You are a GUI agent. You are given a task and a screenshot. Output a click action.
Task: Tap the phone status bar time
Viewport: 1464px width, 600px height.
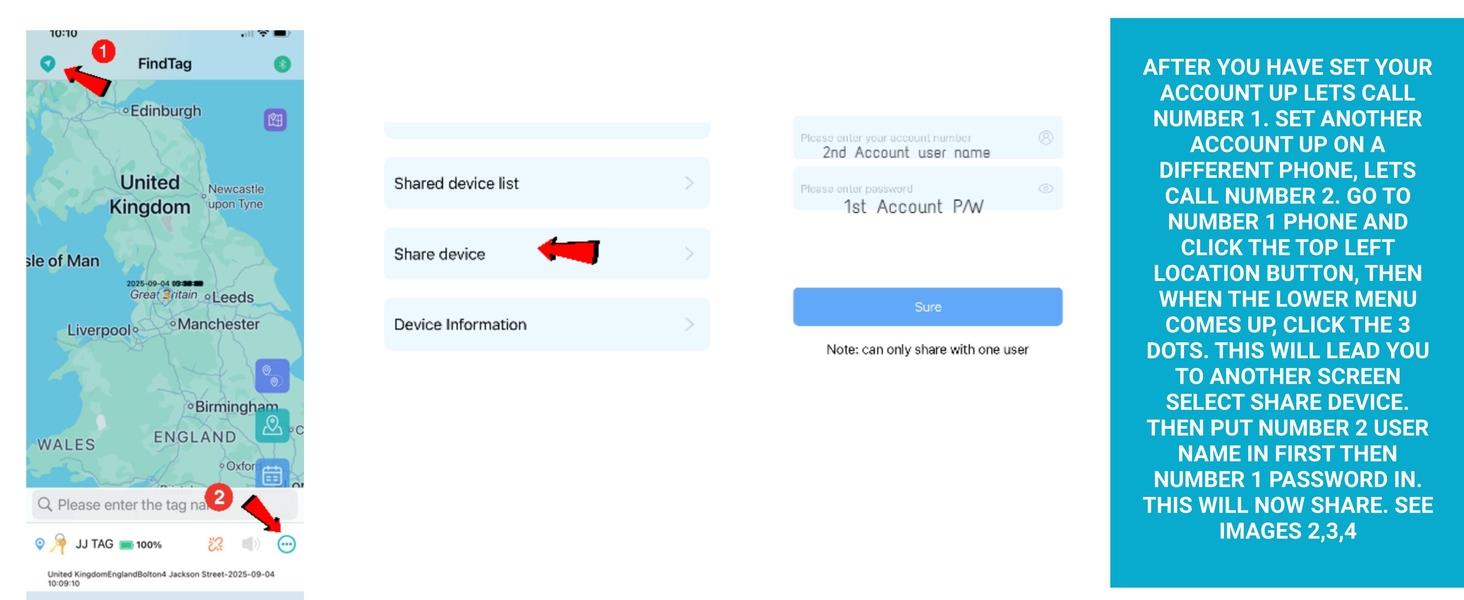(63, 33)
